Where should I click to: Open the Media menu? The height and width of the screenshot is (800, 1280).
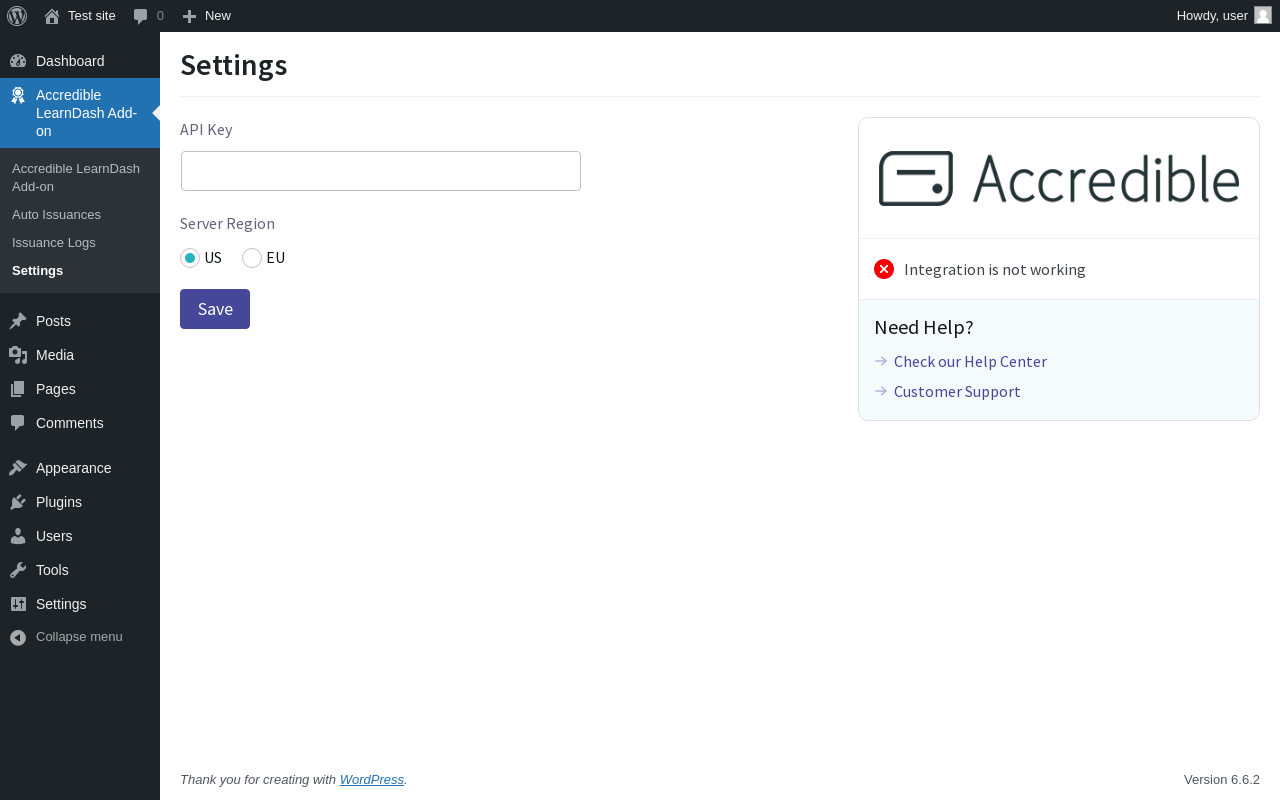point(80,355)
